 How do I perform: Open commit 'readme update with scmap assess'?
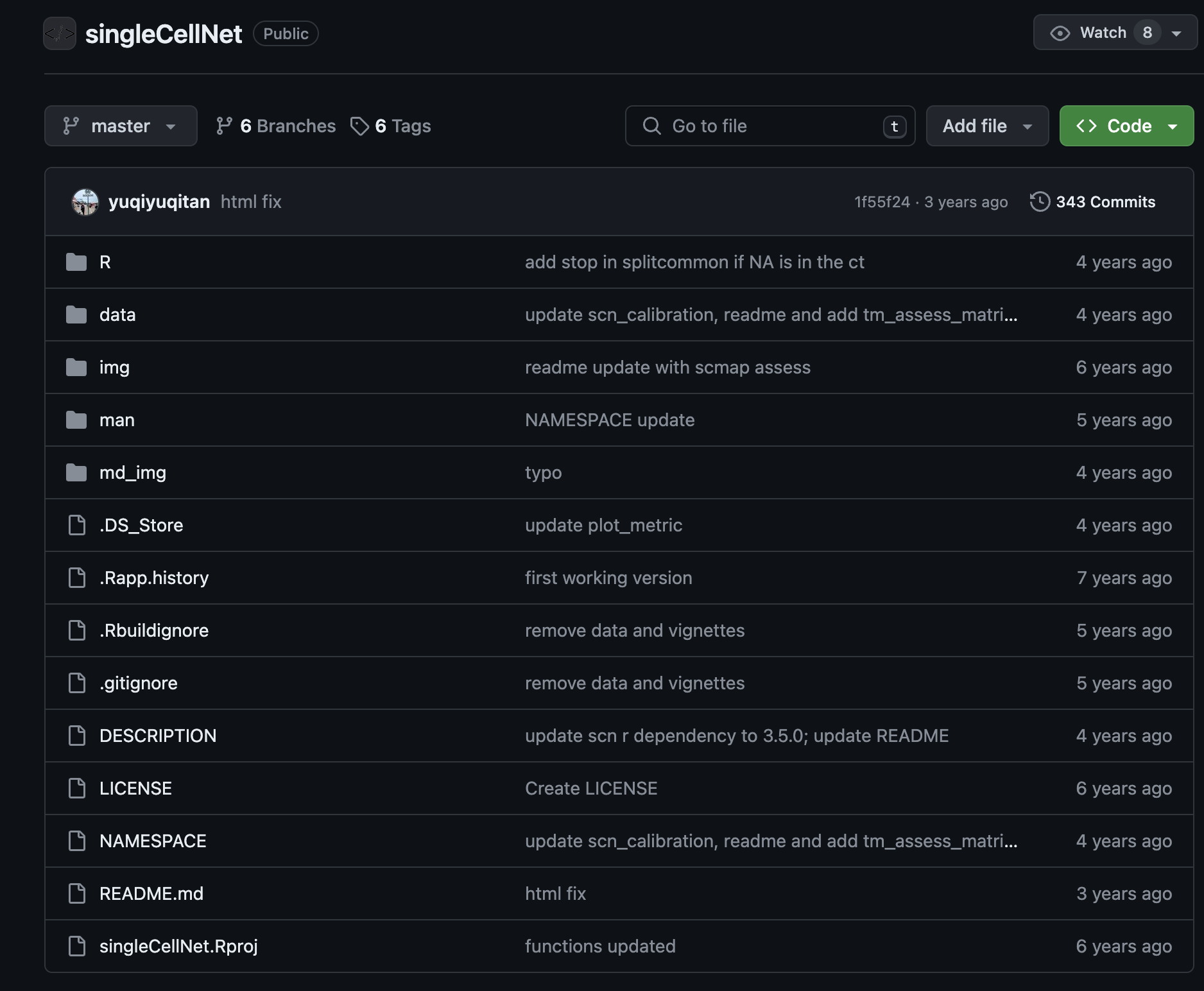[x=667, y=367]
